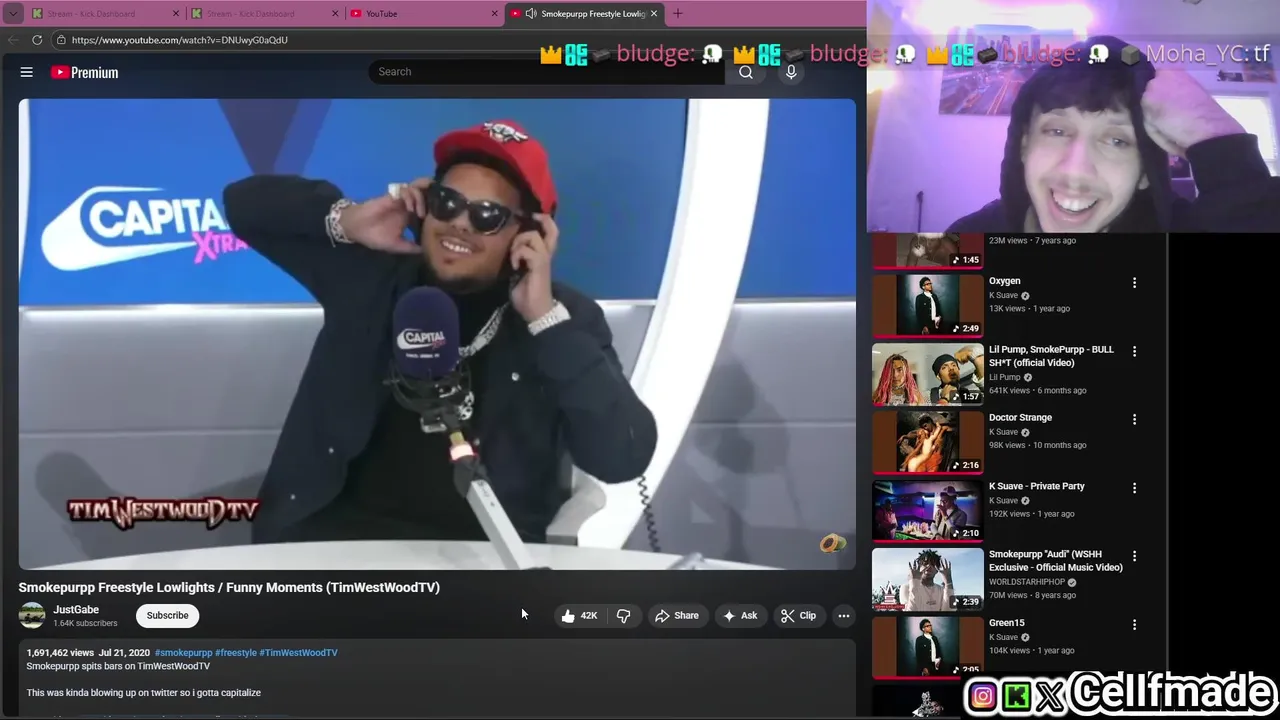Viewport: 1280px width, 720px height.
Task: Go back with the browser back arrow
Action: [13, 40]
